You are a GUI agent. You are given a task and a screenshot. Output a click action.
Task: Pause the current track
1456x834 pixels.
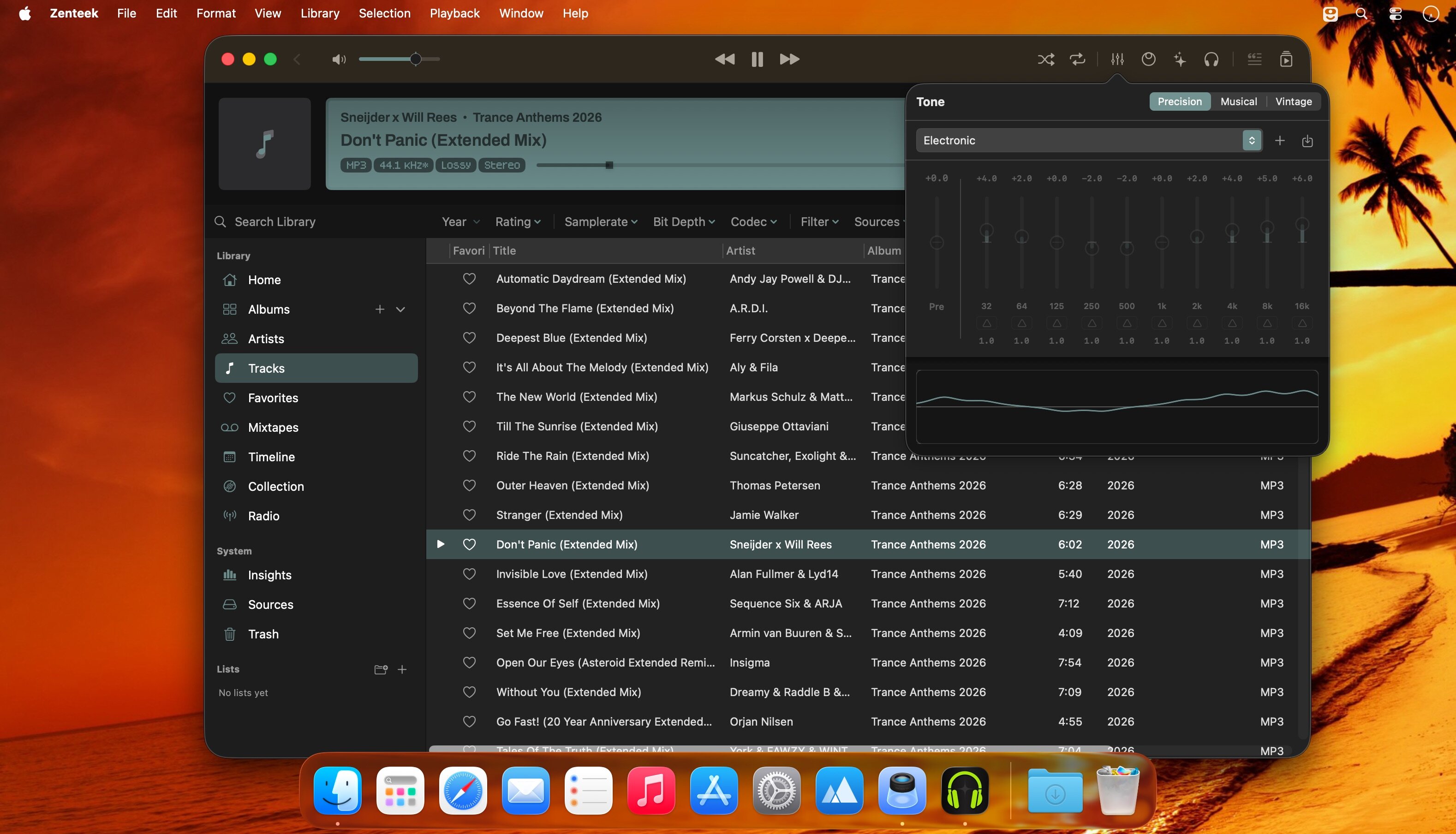pyautogui.click(x=757, y=59)
